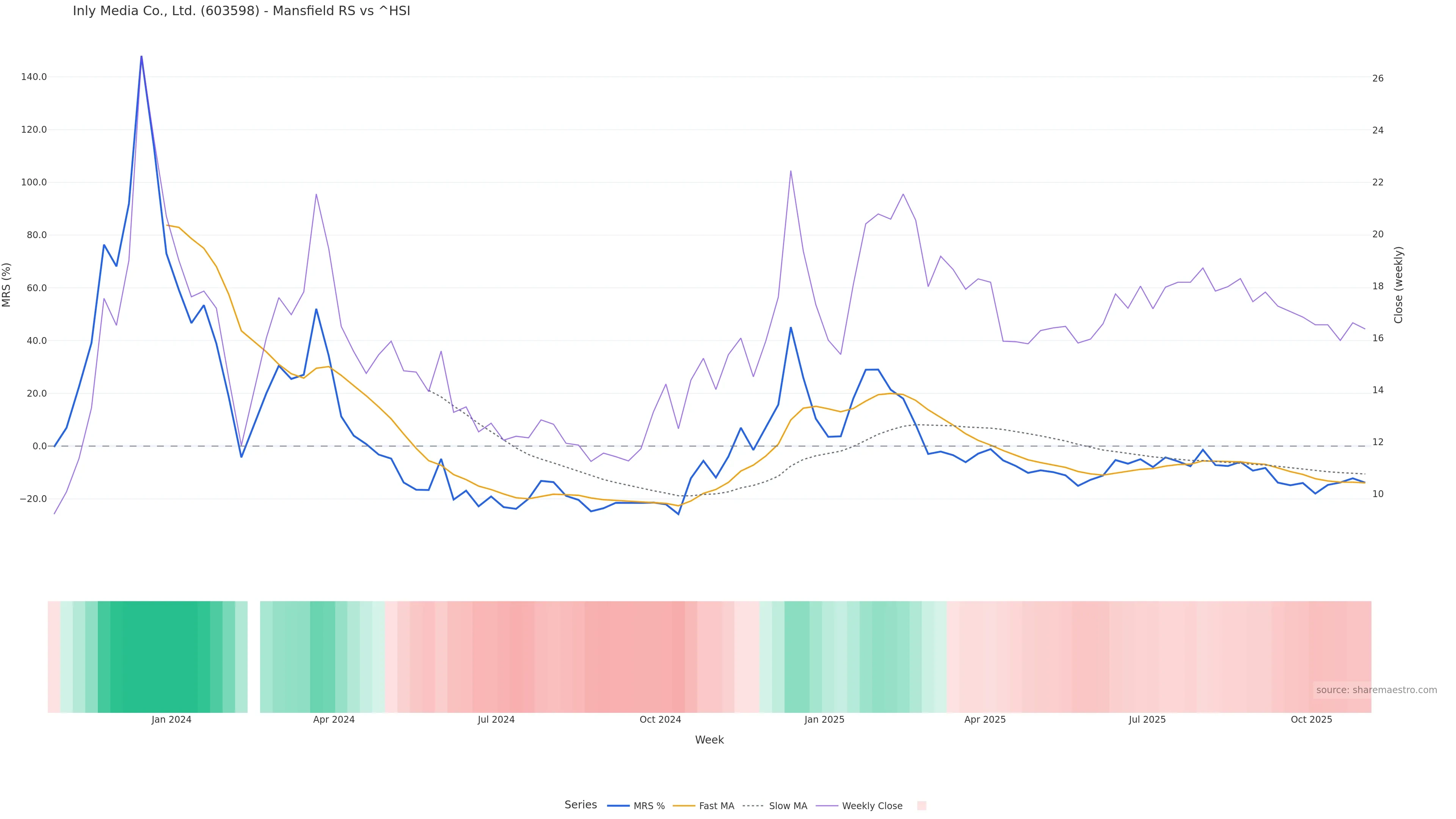This screenshot has width=1456, height=819.
Task: Click the Jan 2024 x-axis label
Action: [x=171, y=720]
